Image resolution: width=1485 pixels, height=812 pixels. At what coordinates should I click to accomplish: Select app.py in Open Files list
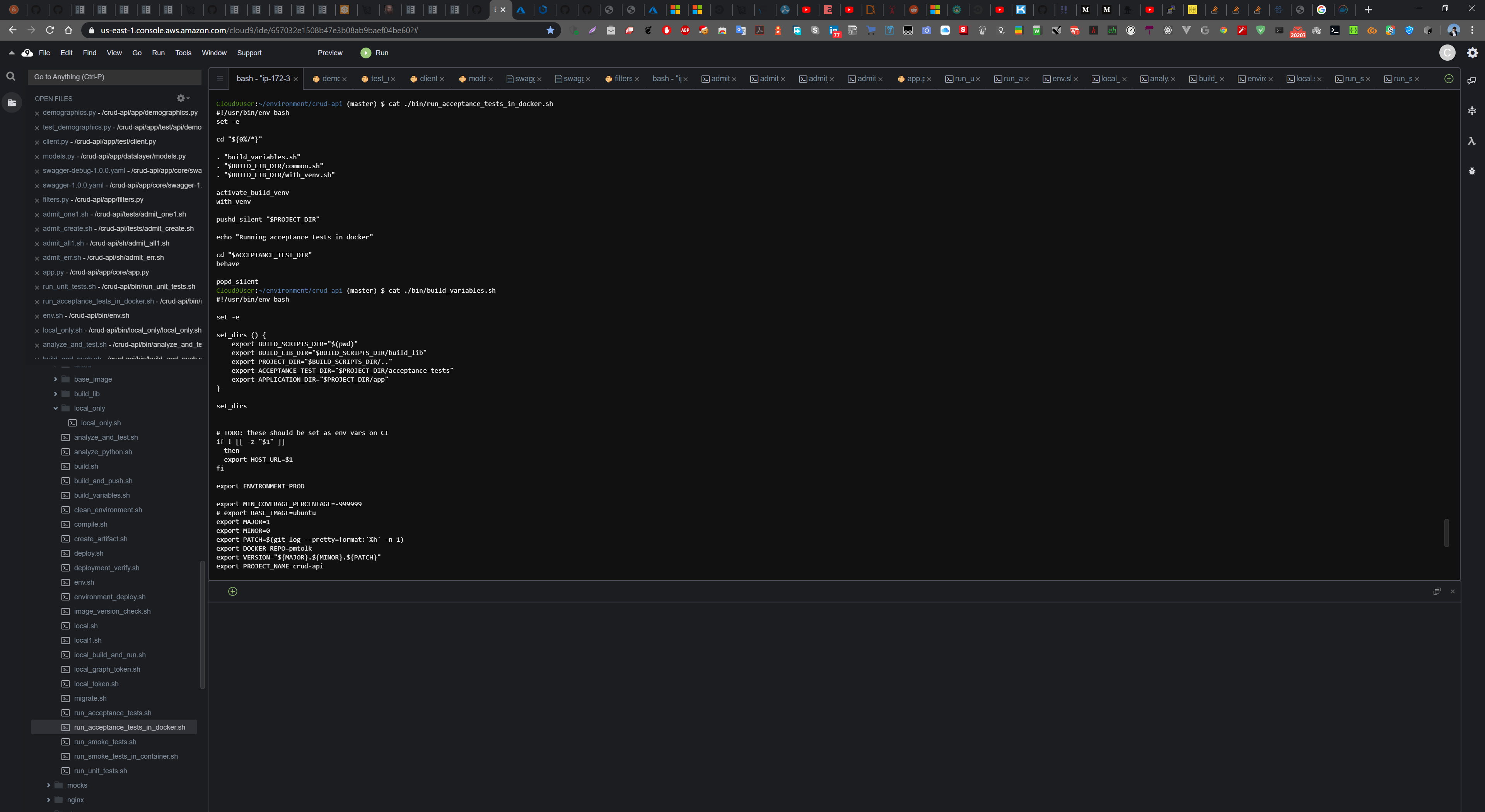point(96,272)
